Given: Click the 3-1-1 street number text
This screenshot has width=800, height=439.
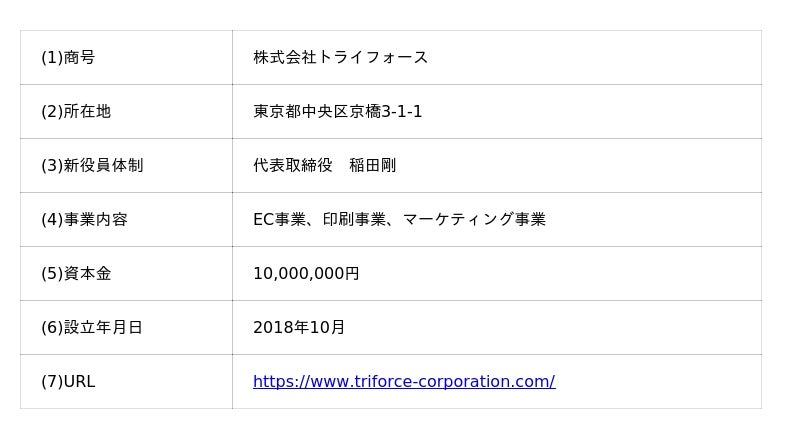Looking at the screenshot, I should tap(402, 111).
